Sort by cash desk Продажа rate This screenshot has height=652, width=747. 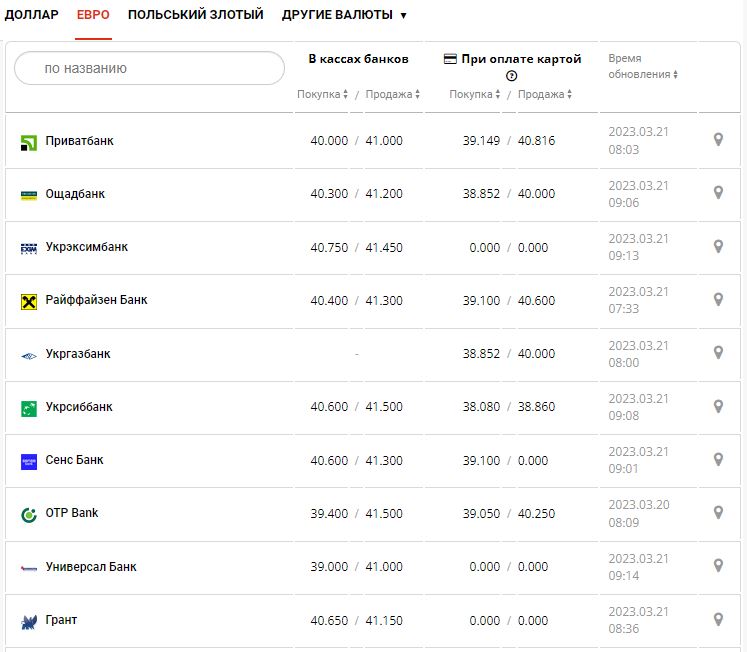392,94
